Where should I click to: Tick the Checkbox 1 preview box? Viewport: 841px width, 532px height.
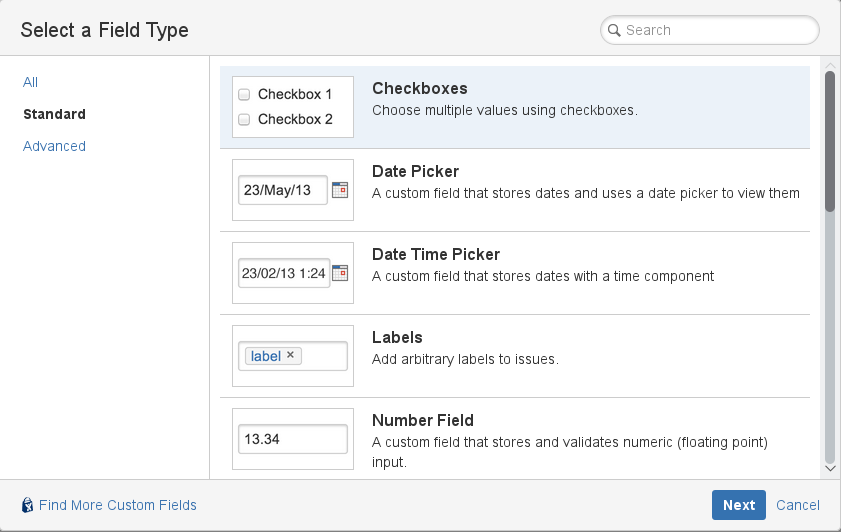[244, 95]
